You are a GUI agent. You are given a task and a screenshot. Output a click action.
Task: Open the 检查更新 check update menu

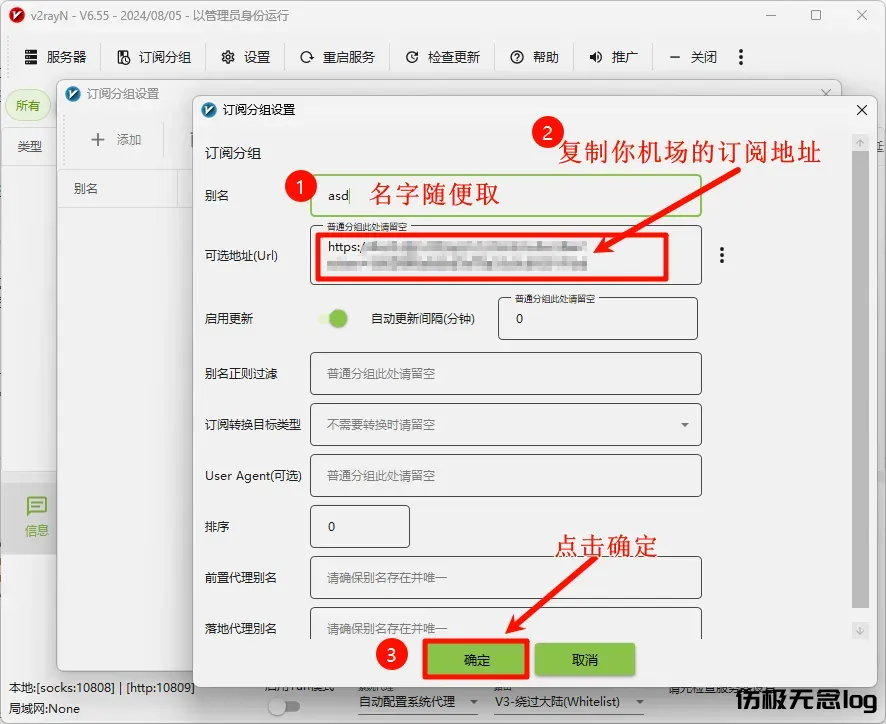click(x=443, y=57)
